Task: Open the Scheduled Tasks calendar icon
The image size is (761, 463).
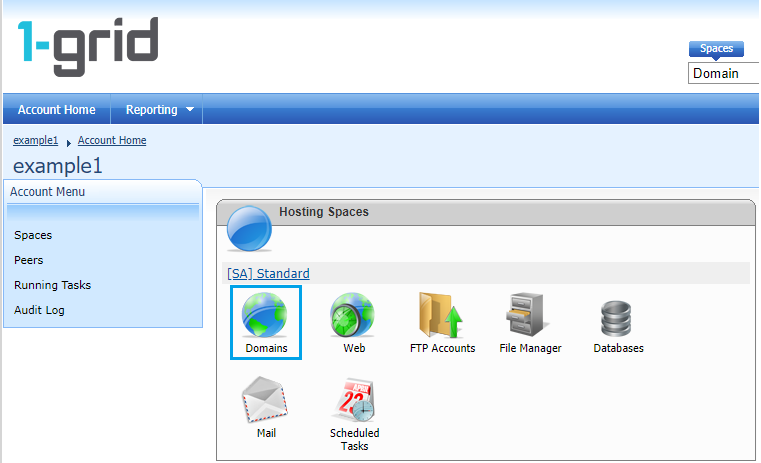Action: tap(353, 399)
